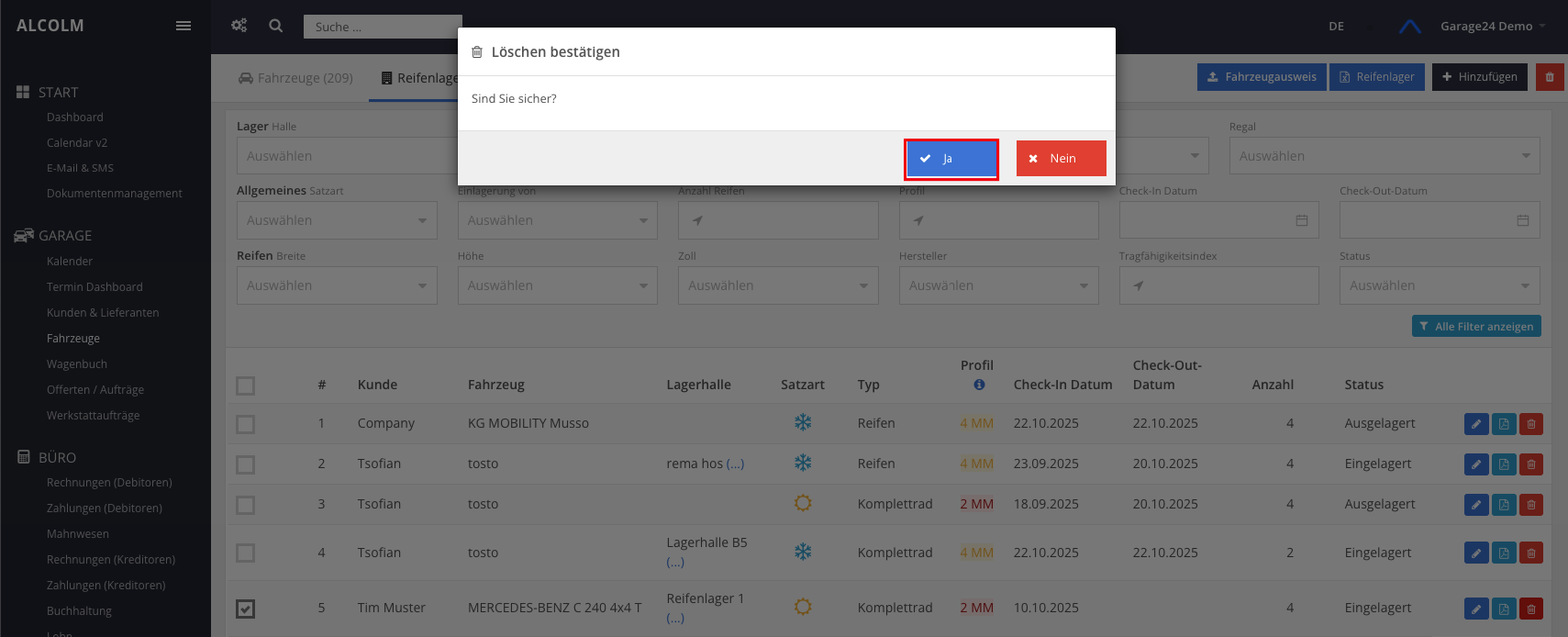The width and height of the screenshot is (1568, 637).
Task: Click the hamburger menu icon beside ALCOLM
Action: click(183, 26)
